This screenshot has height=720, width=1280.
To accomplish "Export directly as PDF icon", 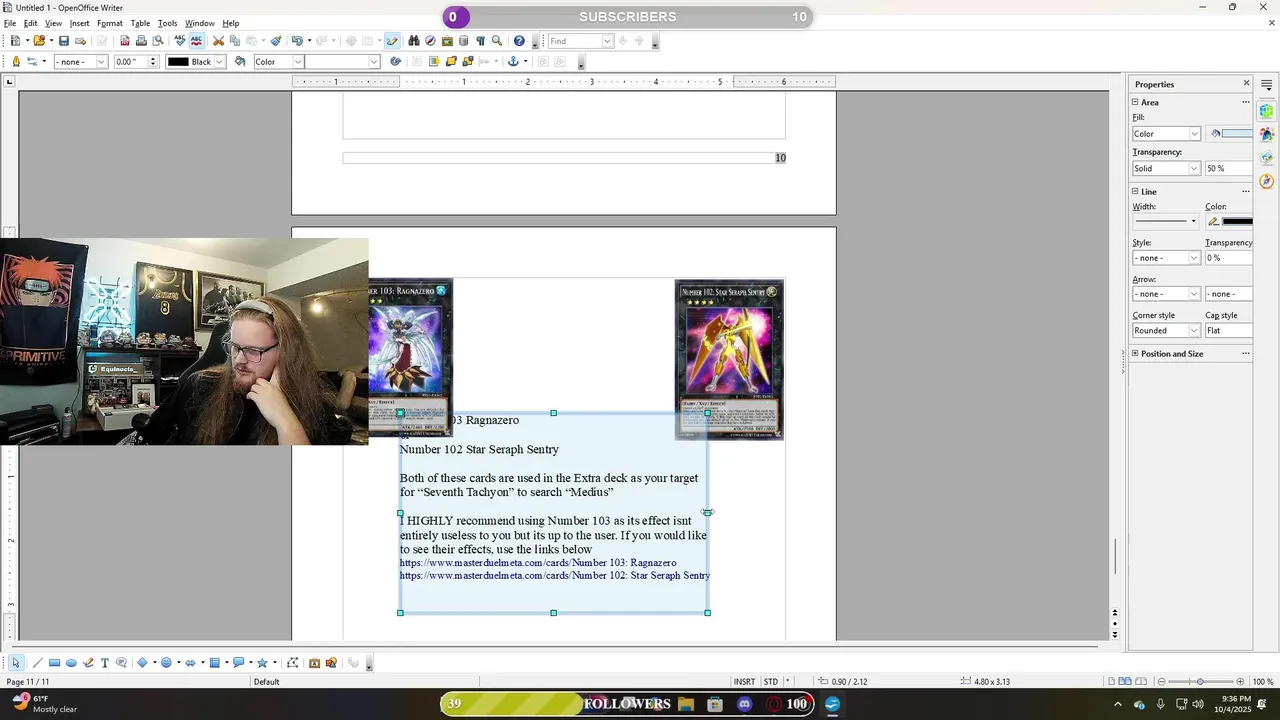I will click(125, 41).
